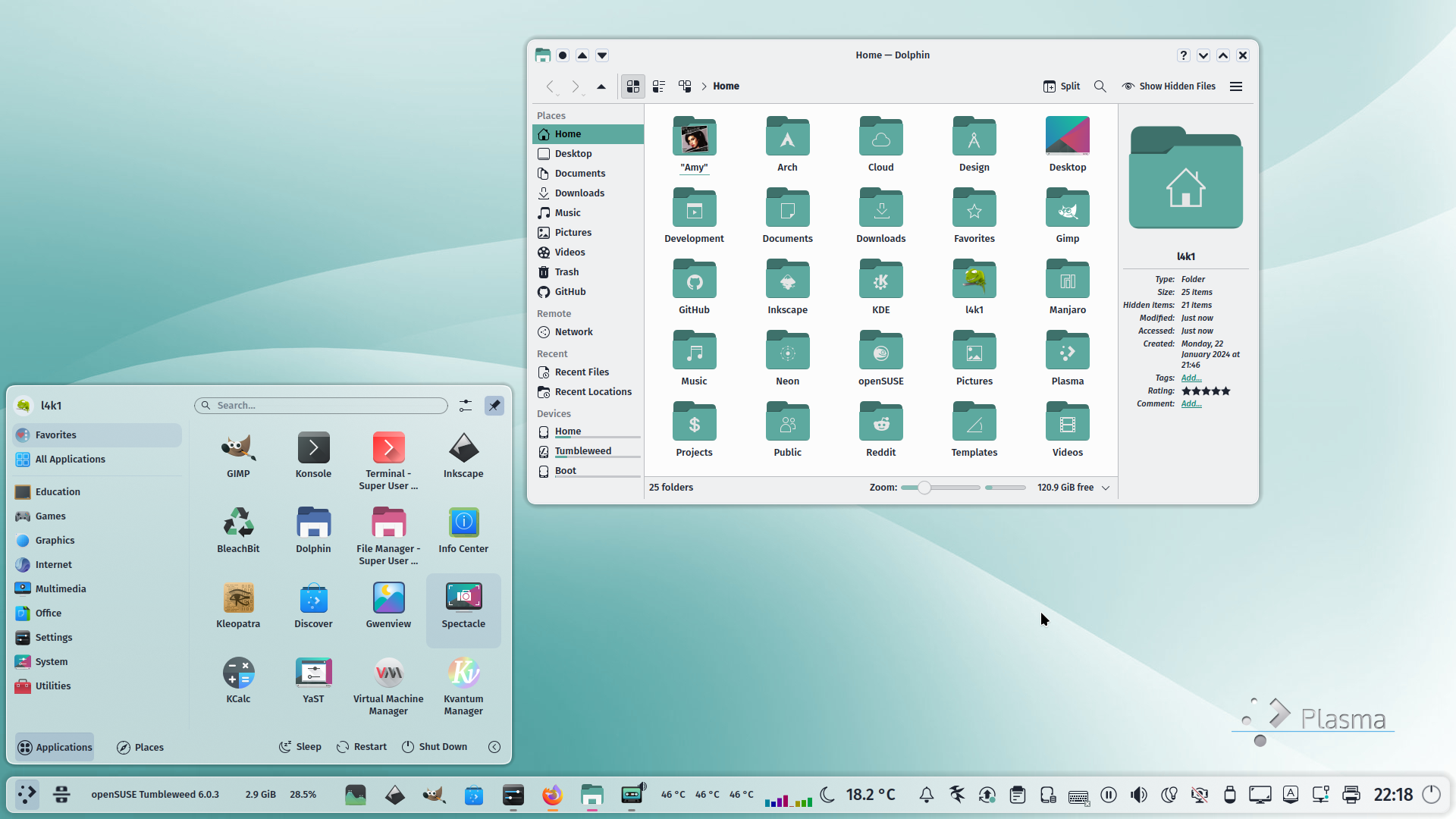The image size is (1456, 819).
Task: Select All Applications in launcher sidebar
Action: (x=97, y=460)
